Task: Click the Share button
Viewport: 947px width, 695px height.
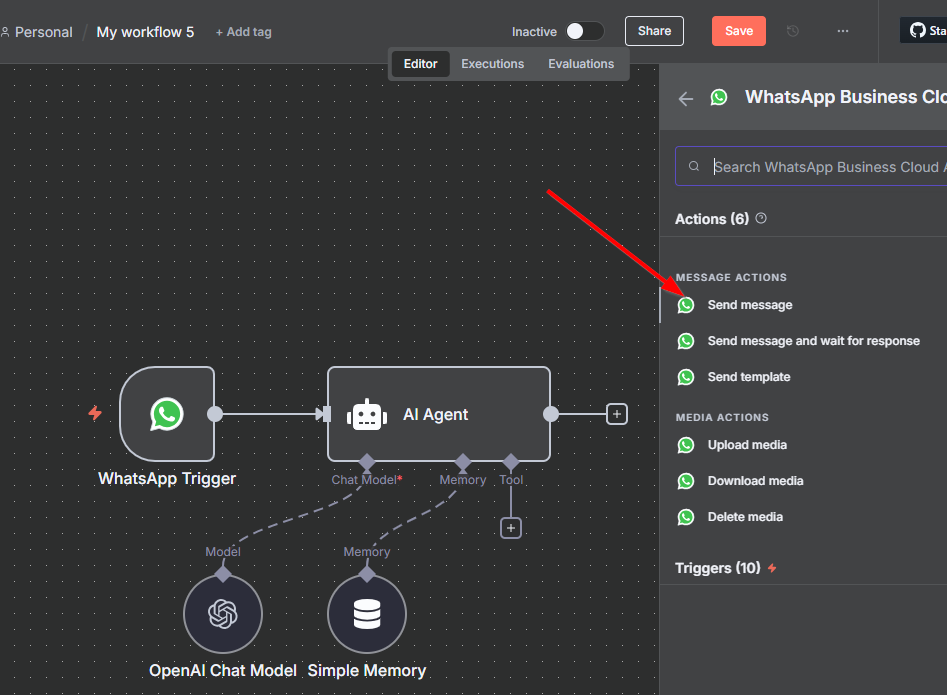Action: point(654,31)
